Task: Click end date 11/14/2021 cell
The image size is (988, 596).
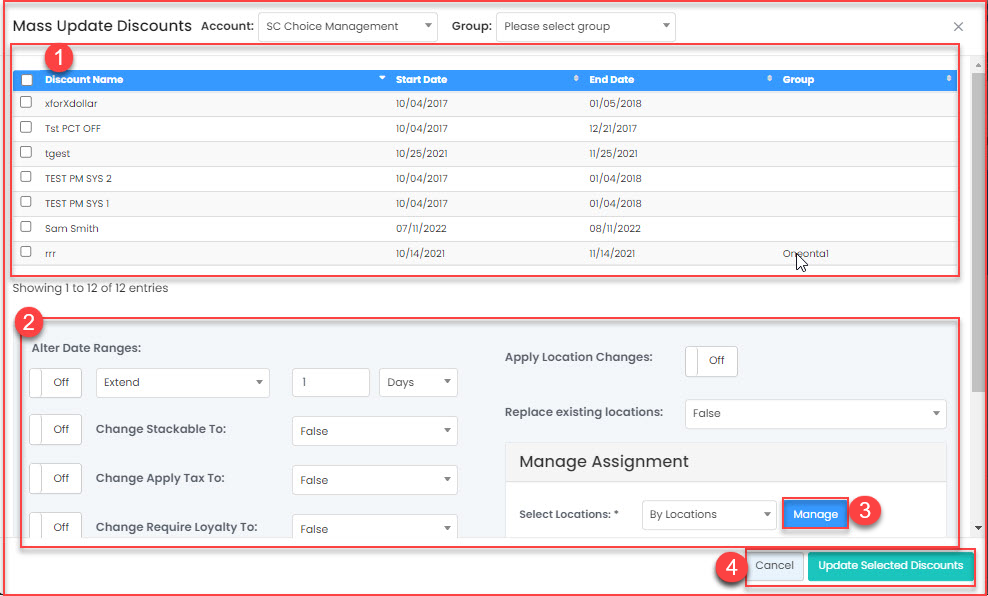Action: [612, 253]
